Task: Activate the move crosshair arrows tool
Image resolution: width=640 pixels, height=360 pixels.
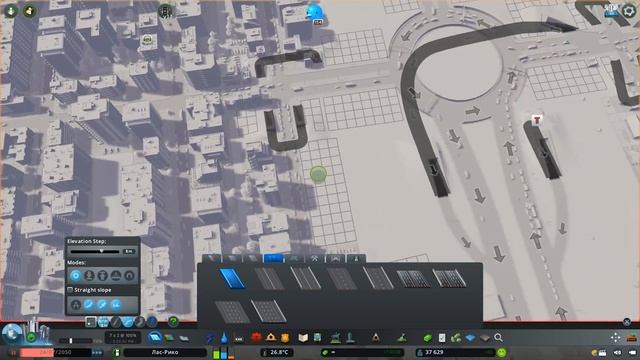Action: (616, 338)
